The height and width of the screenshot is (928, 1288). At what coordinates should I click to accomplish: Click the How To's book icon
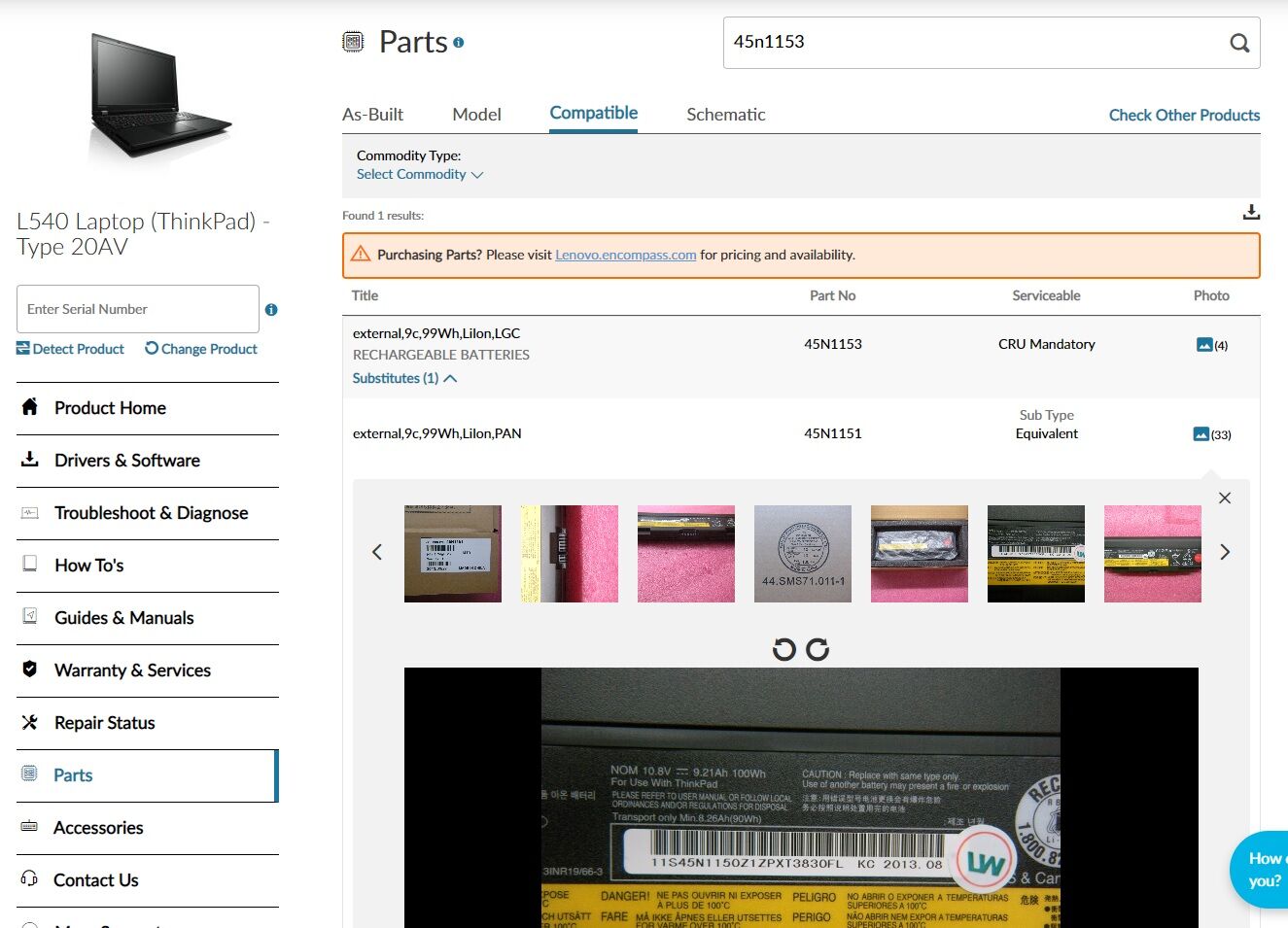point(30,564)
